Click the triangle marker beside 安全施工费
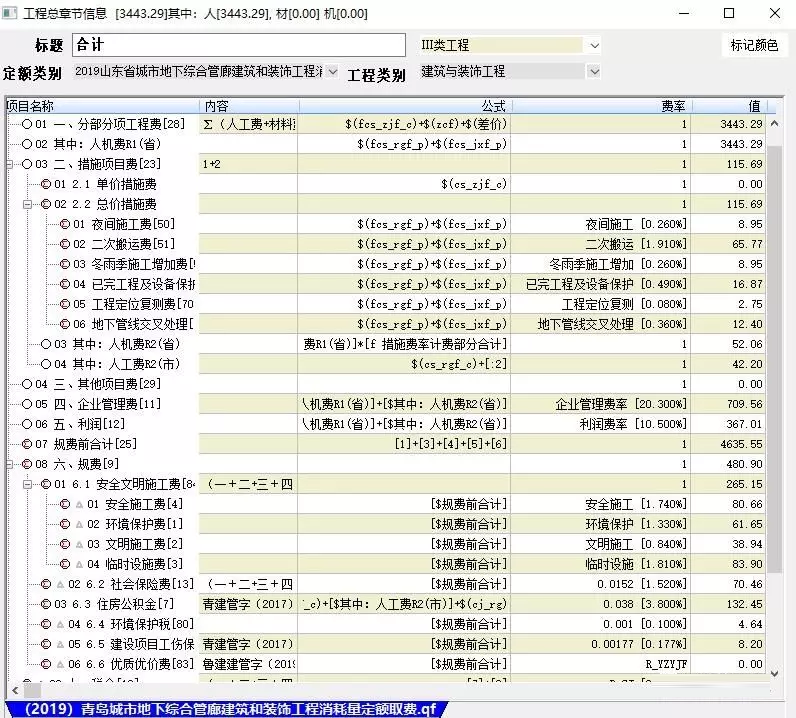The width and height of the screenshot is (796, 718). tap(79, 505)
